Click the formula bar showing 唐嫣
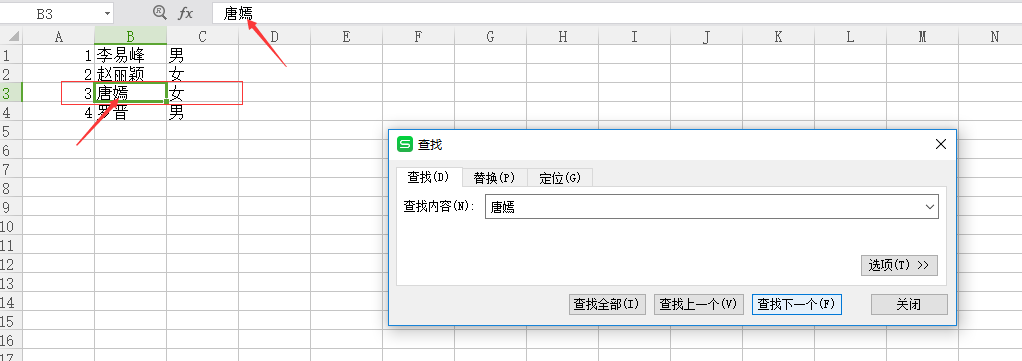The width and height of the screenshot is (1022, 361). (617, 13)
